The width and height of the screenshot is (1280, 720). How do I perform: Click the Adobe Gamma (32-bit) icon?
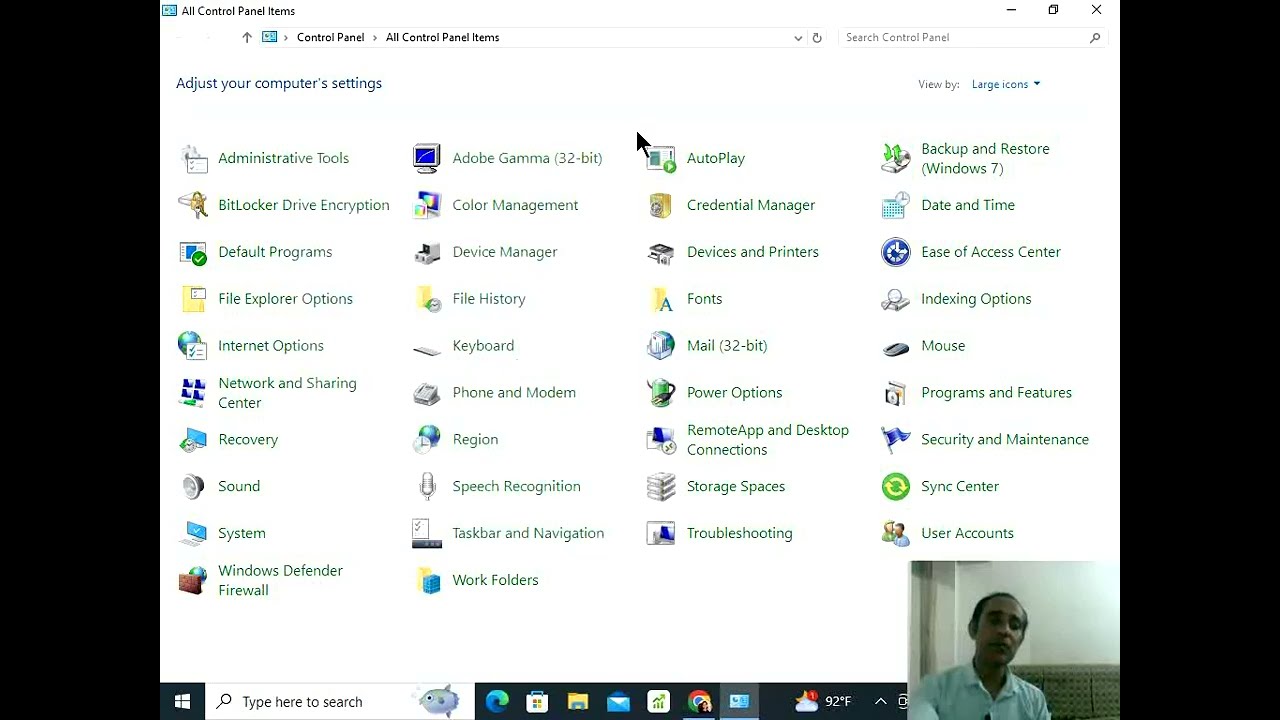pos(427,158)
